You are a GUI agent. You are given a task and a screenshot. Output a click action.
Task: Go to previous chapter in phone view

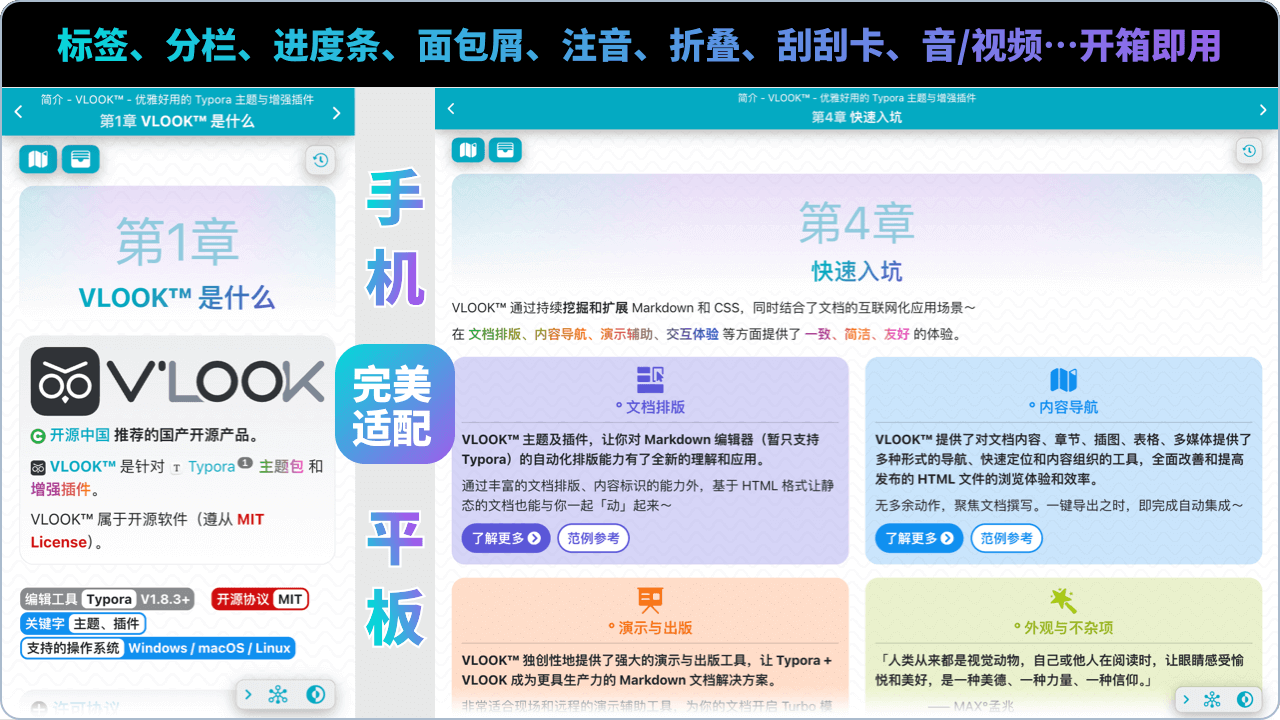[x=18, y=113]
